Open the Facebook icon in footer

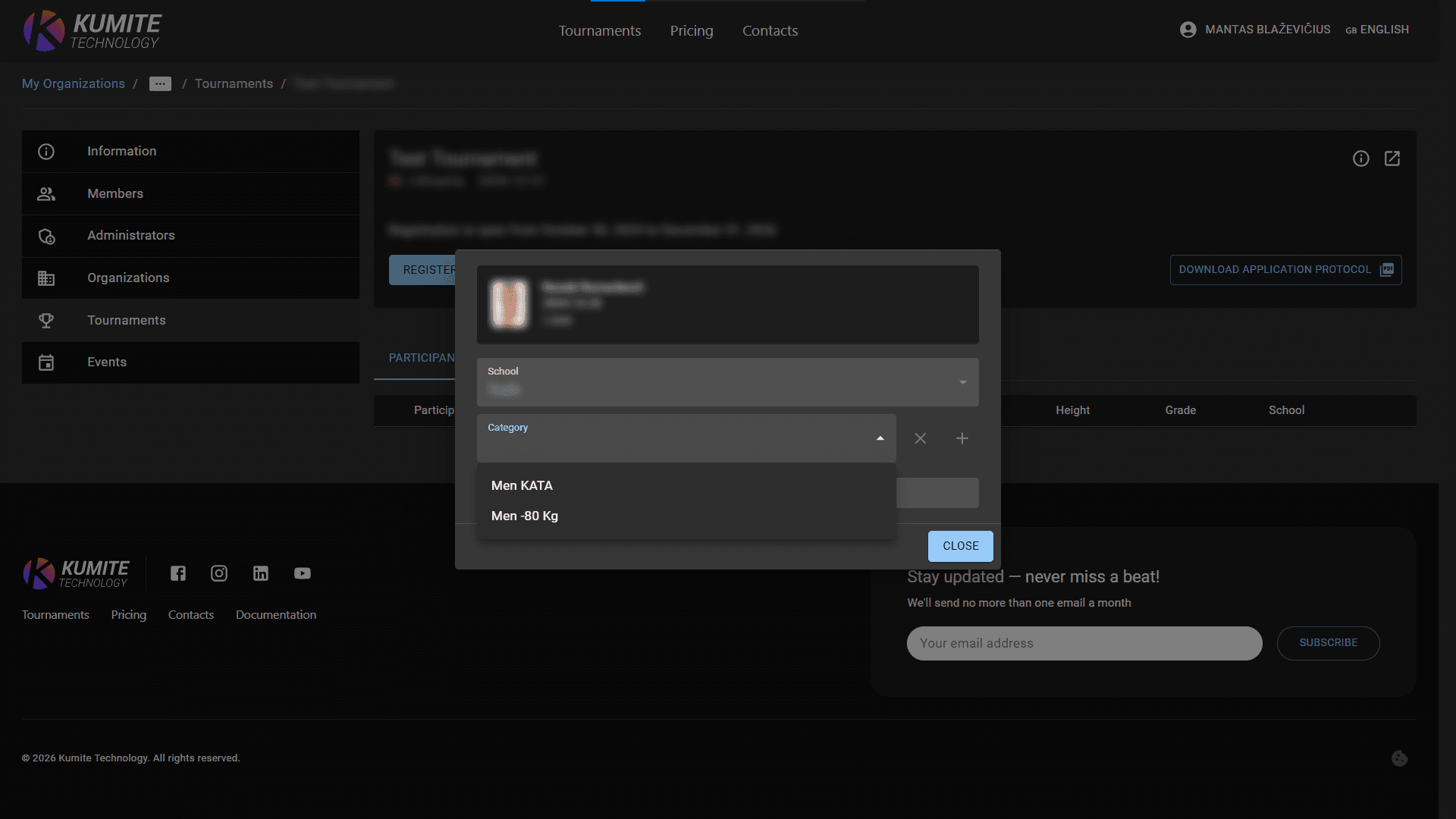pyautogui.click(x=177, y=573)
